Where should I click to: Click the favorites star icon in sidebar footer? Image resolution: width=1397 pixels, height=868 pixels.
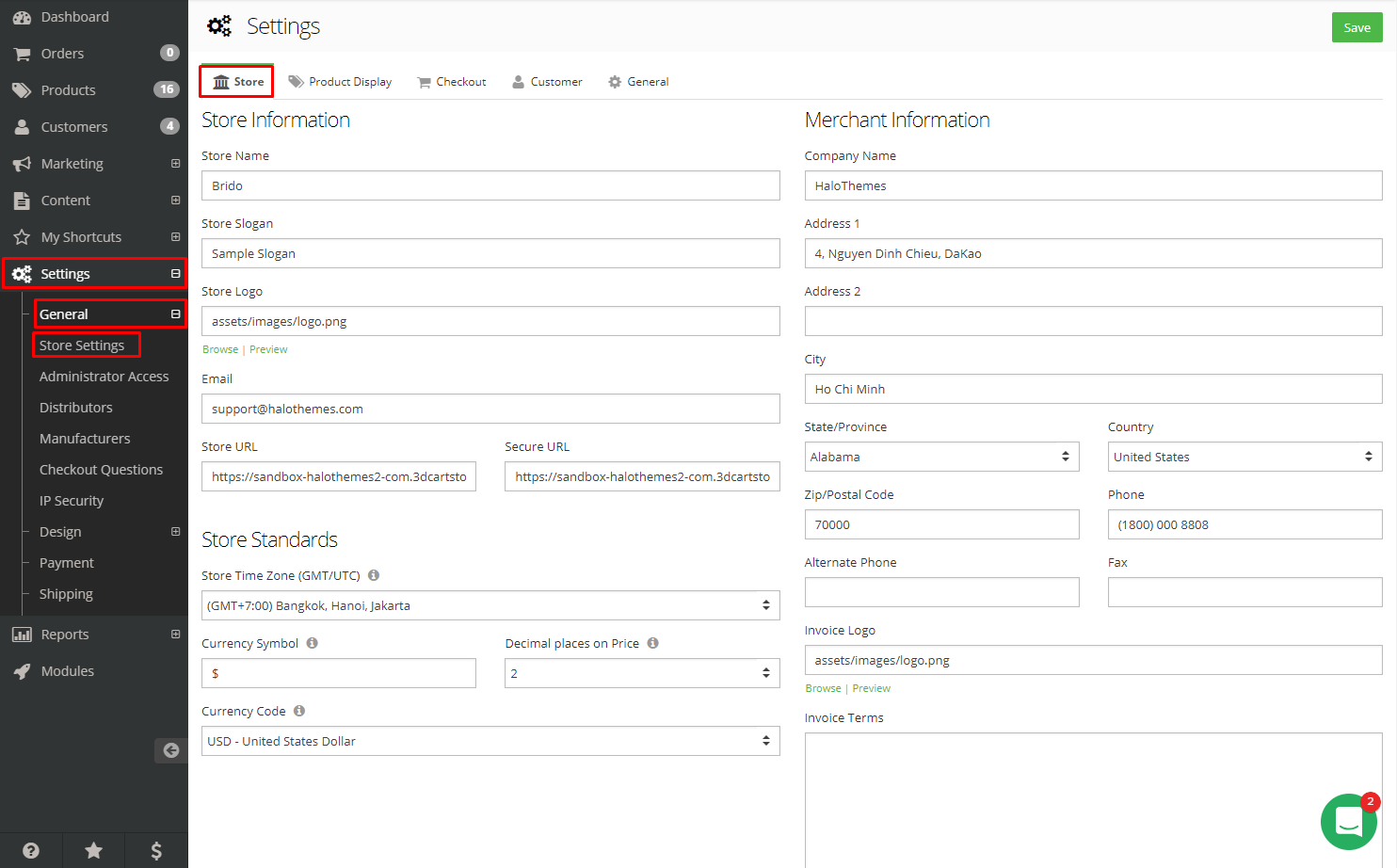click(94, 850)
